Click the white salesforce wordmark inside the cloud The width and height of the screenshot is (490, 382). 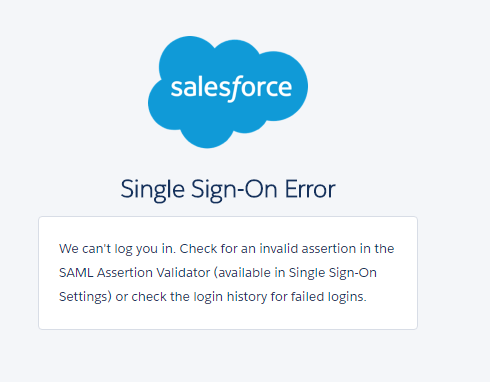pos(231,88)
